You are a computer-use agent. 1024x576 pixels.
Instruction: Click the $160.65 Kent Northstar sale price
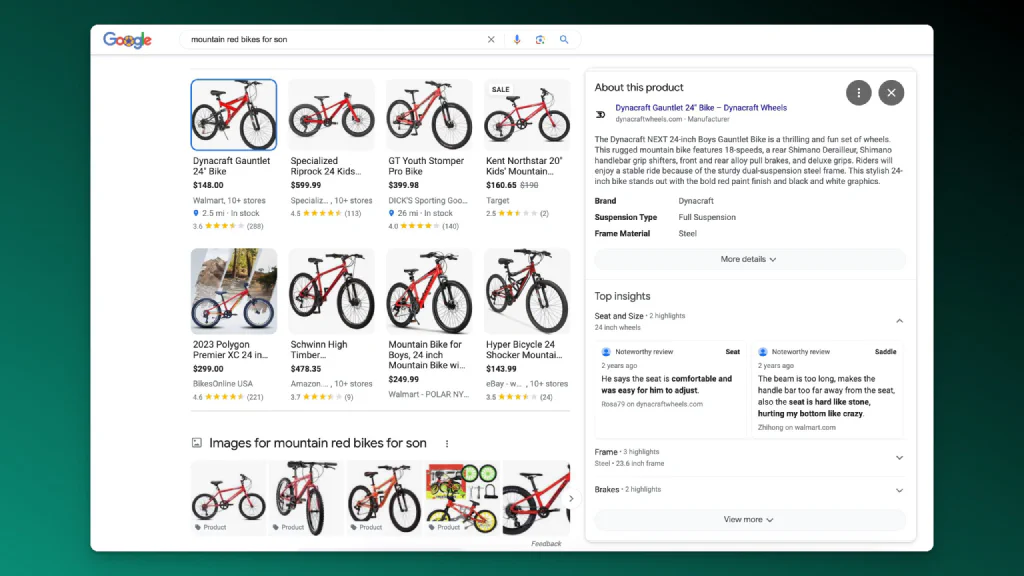(501, 185)
